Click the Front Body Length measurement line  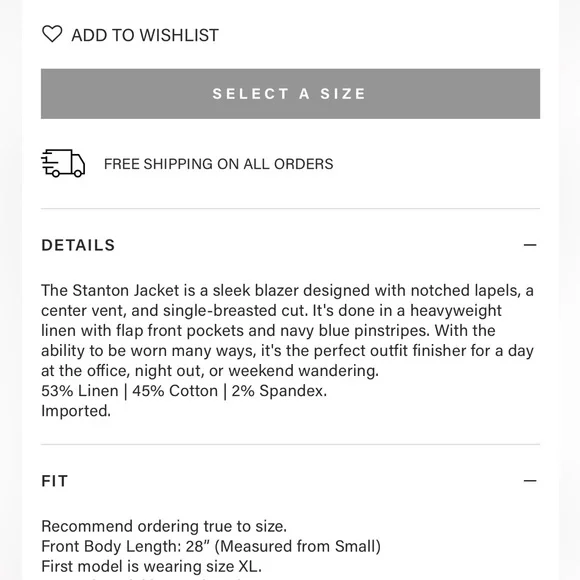tap(211, 546)
